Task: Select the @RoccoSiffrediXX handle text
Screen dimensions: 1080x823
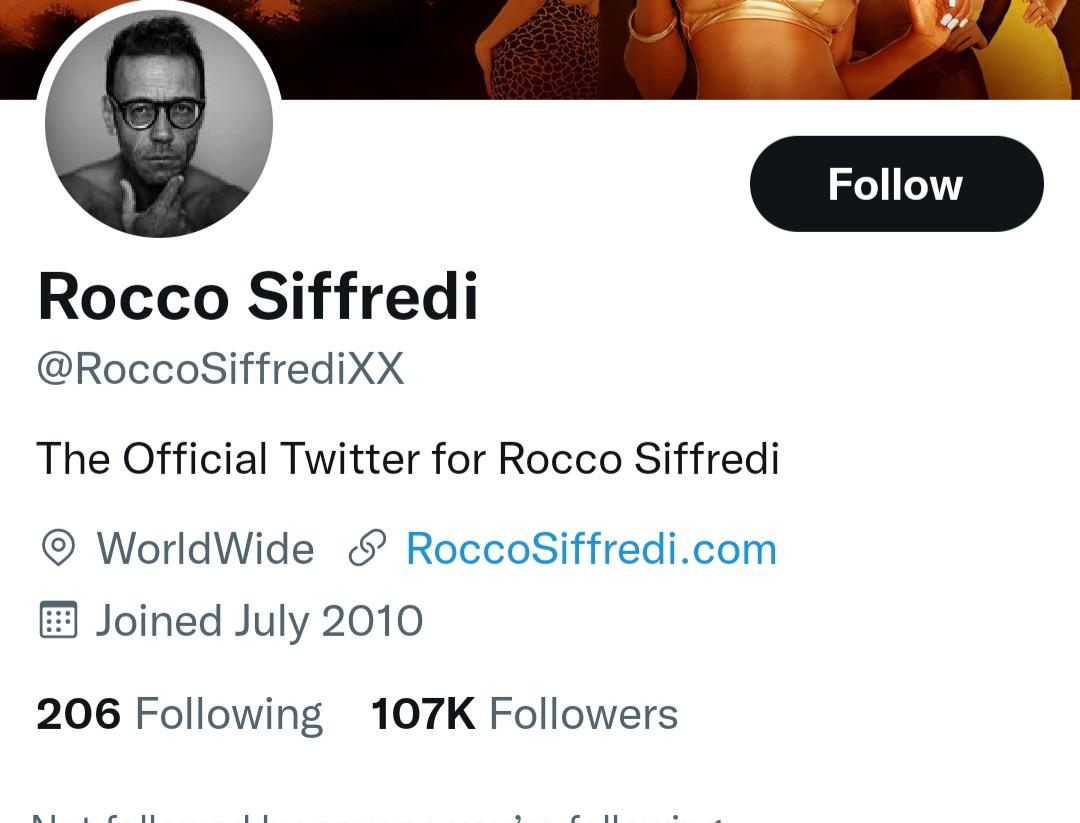Action: [220, 369]
